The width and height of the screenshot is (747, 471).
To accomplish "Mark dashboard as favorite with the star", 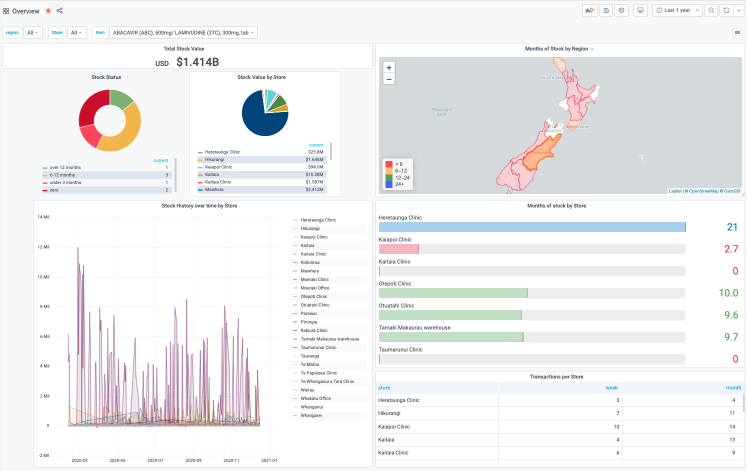I will point(48,10).
